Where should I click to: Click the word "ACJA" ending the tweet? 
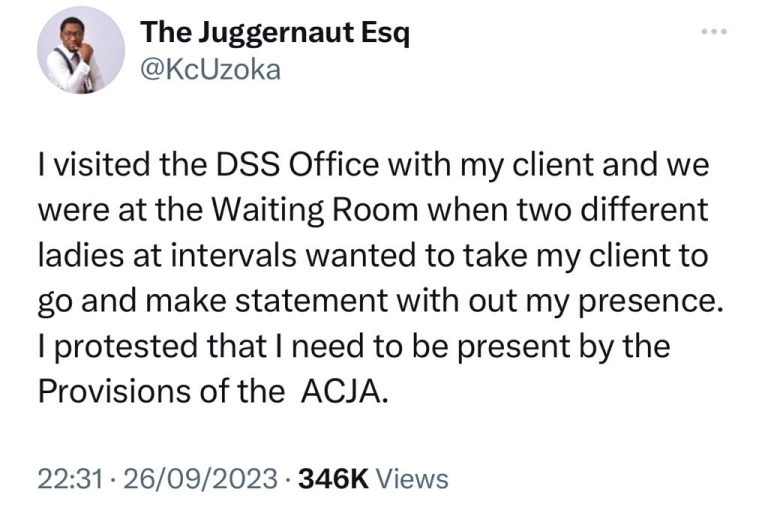point(342,391)
